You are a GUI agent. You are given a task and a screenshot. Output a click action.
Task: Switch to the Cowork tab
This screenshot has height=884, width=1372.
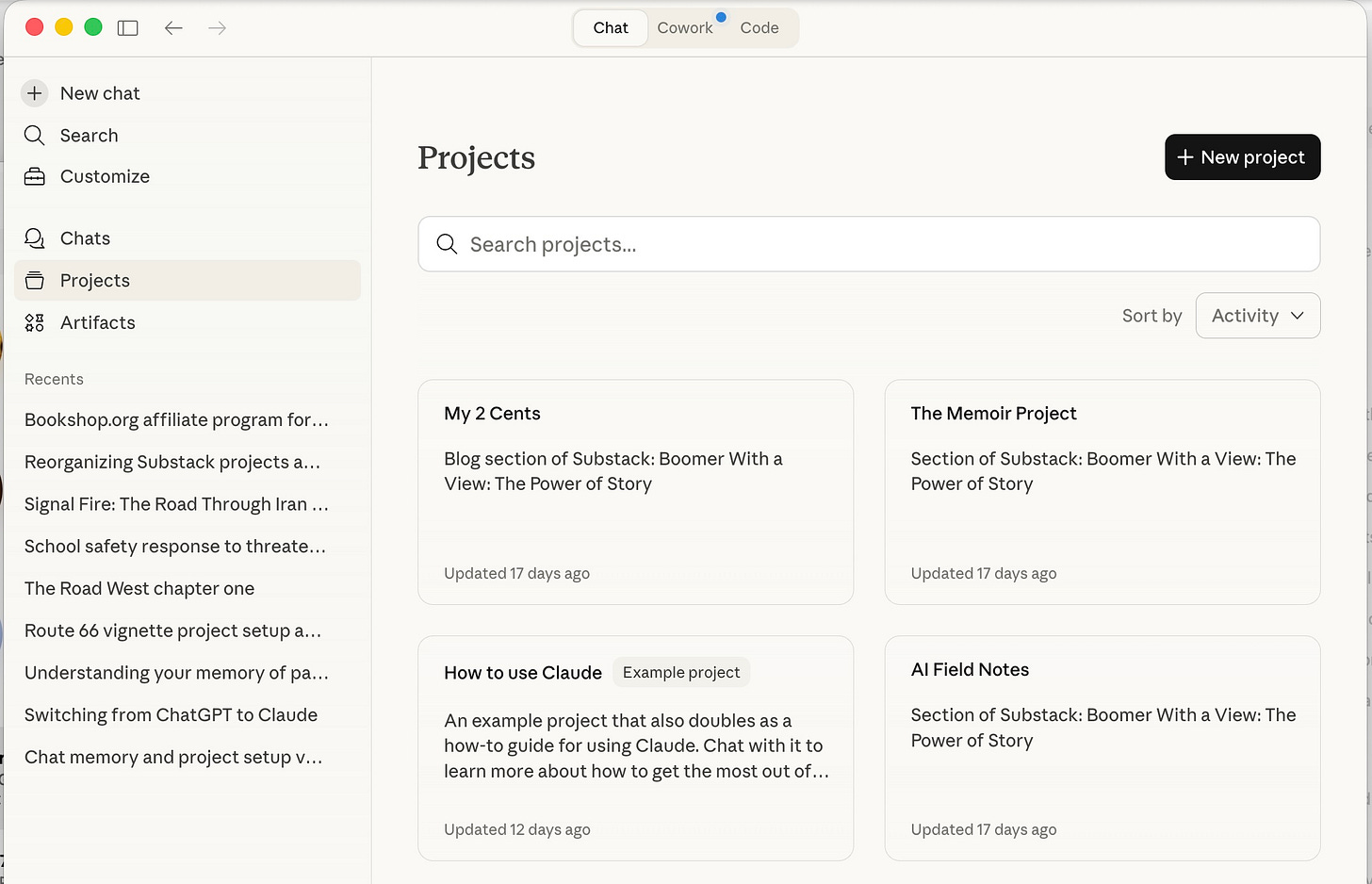(x=685, y=28)
